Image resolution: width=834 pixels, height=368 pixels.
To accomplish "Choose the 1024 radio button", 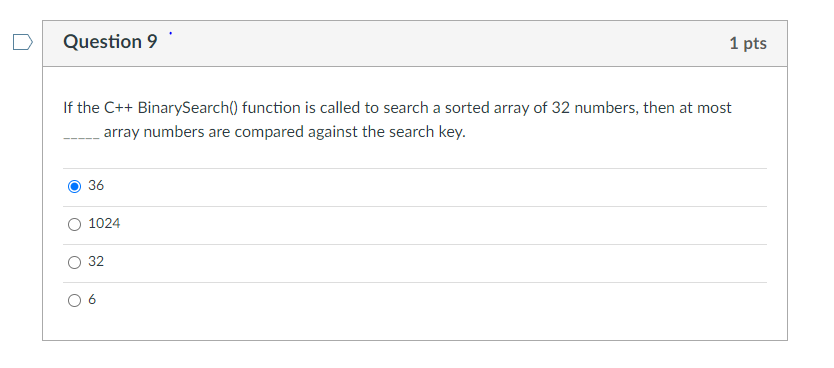I will point(74,225).
